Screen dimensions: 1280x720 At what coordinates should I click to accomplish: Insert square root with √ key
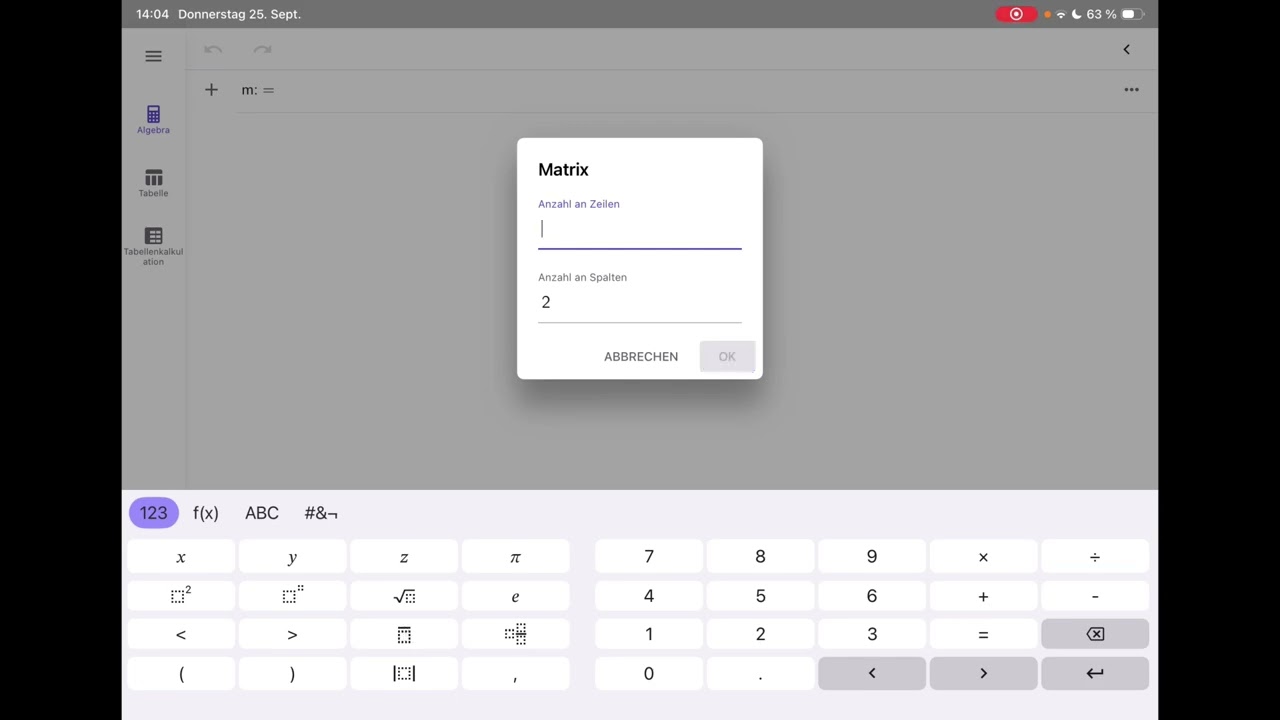[404, 596]
